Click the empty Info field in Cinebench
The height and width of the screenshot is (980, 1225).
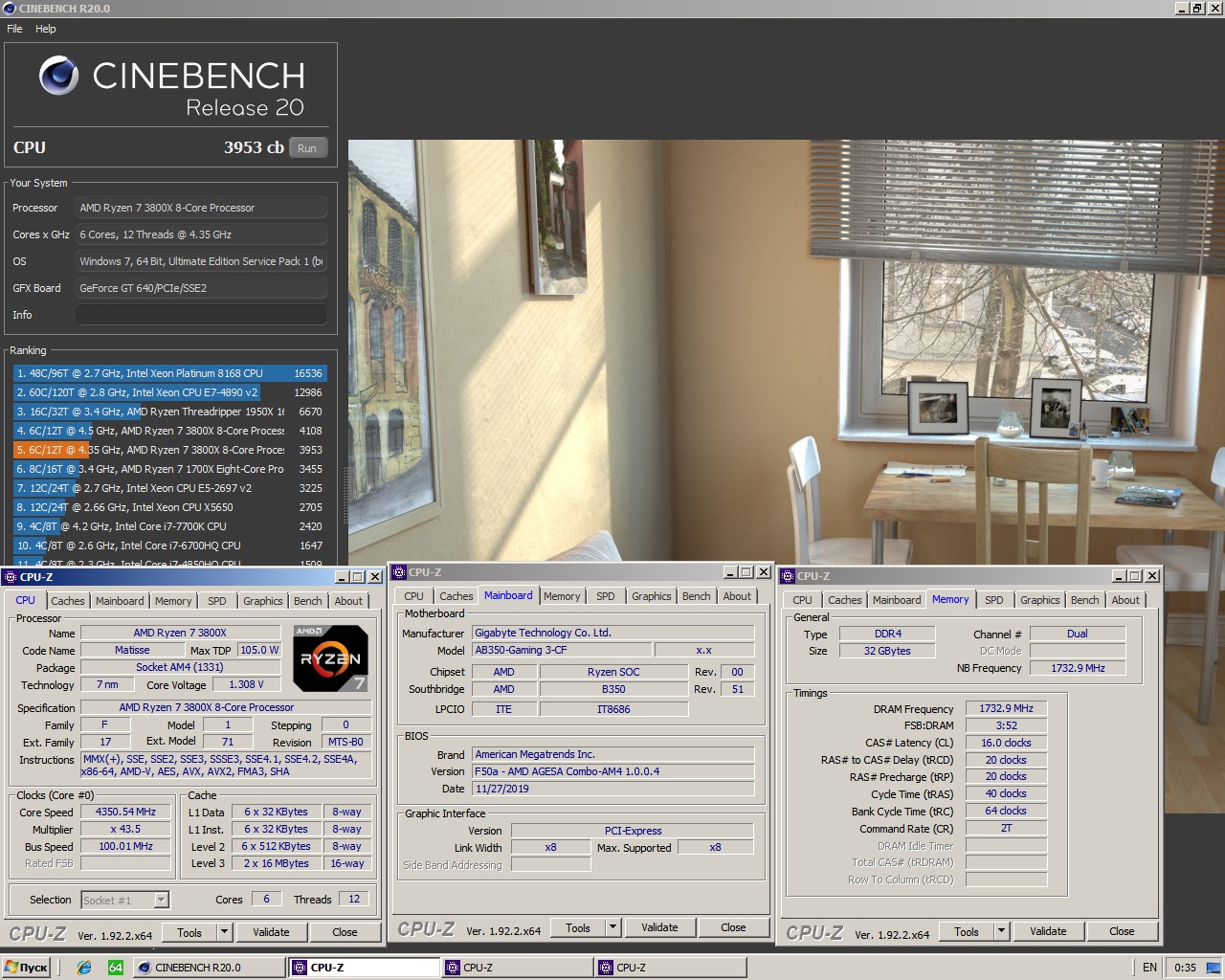point(201,315)
